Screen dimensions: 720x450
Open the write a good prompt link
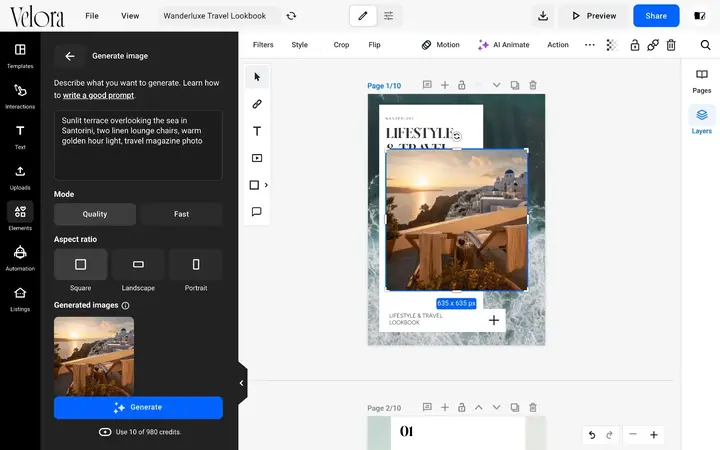pos(98,96)
